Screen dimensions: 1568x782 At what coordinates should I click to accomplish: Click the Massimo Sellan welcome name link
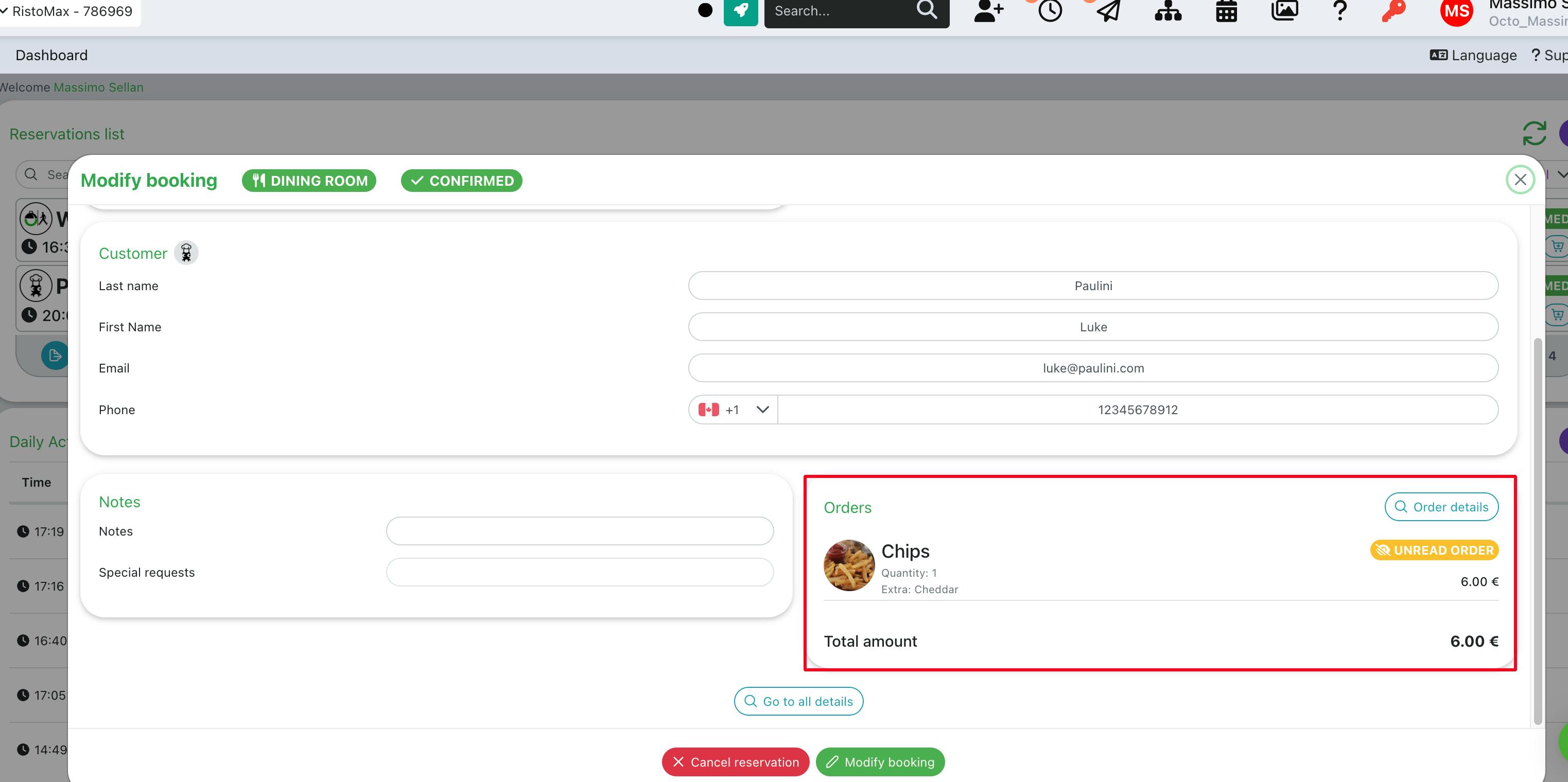click(x=99, y=87)
